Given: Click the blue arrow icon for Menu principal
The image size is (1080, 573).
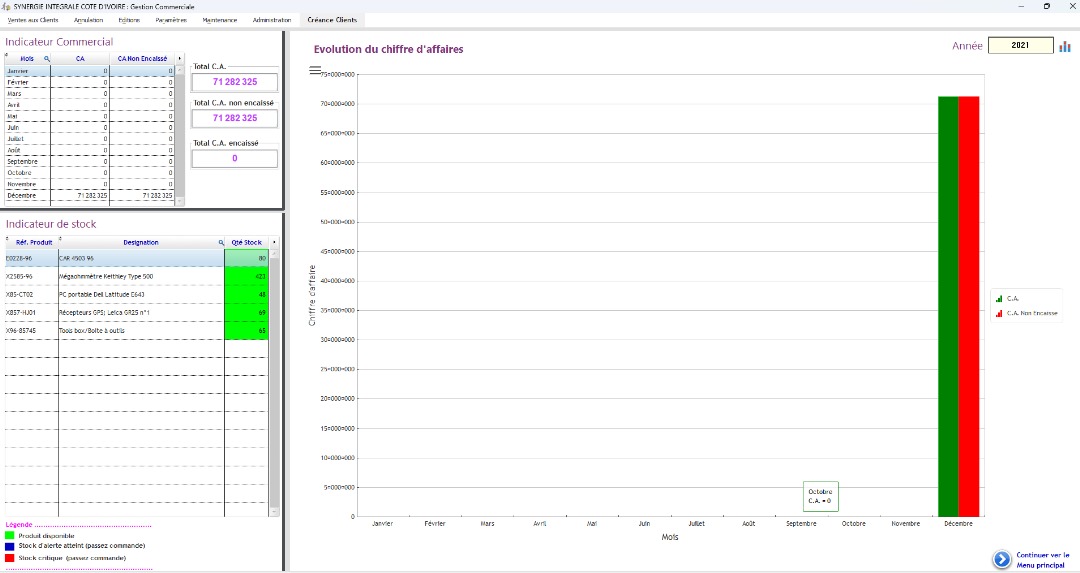Looking at the screenshot, I should [1001, 560].
